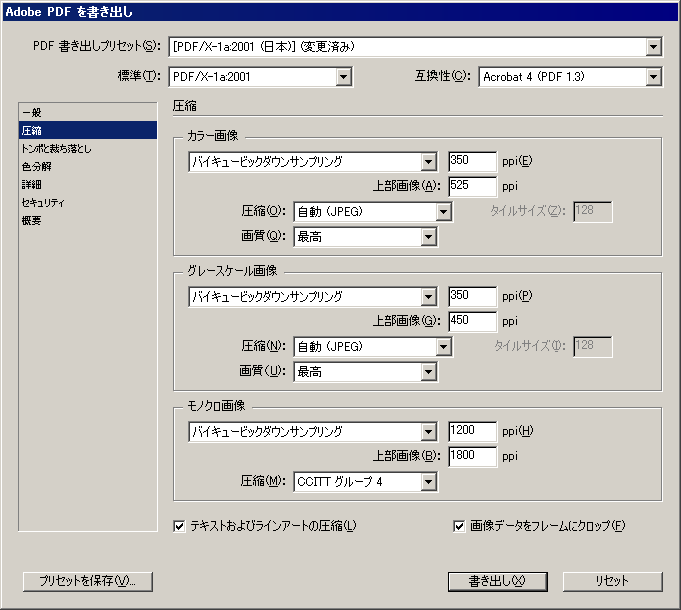This screenshot has width=681, height=610.
Task: Toggle テキストおよびラインアートの圧縮 checkbox
Action: [x=180, y=525]
